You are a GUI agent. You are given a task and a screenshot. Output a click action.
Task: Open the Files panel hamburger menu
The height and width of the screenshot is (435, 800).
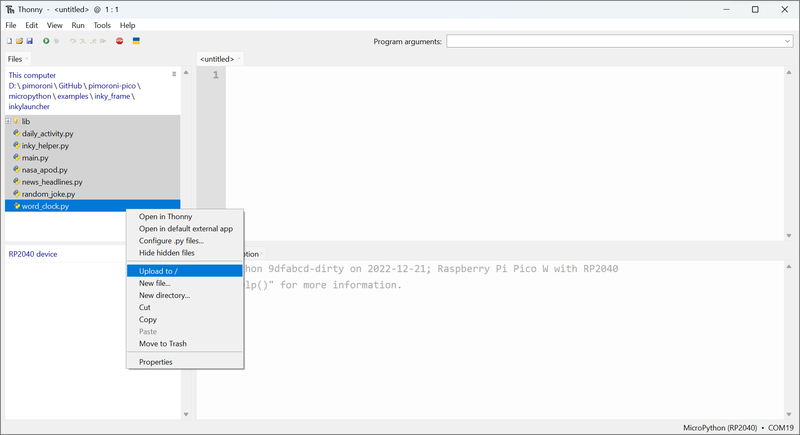(174, 74)
